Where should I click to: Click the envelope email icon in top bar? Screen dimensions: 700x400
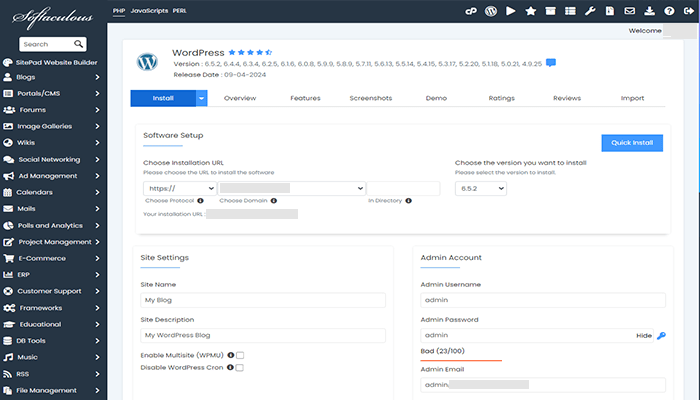click(x=629, y=11)
